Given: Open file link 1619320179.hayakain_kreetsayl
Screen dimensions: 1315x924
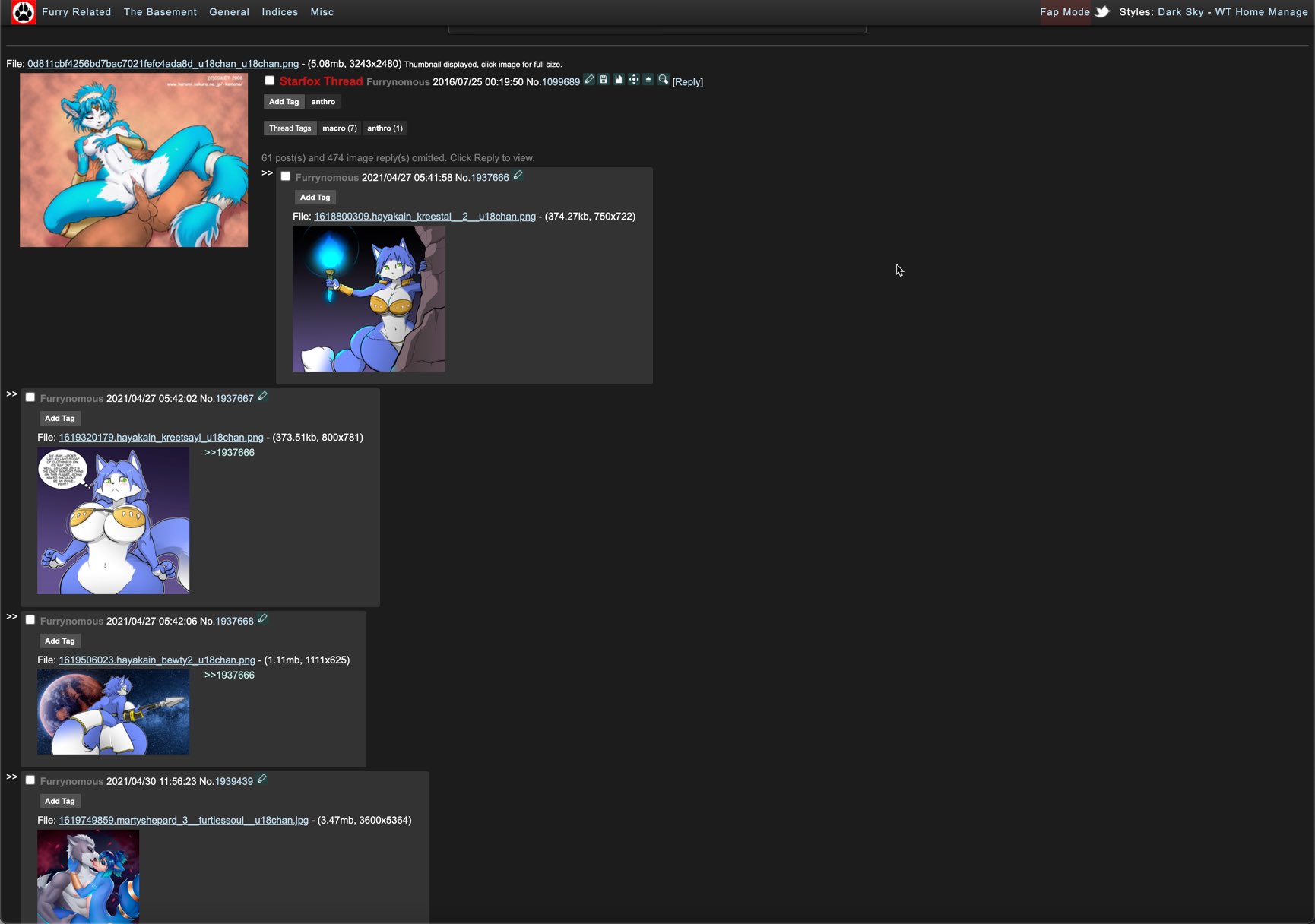Looking at the screenshot, I should [x=161, y=438].
